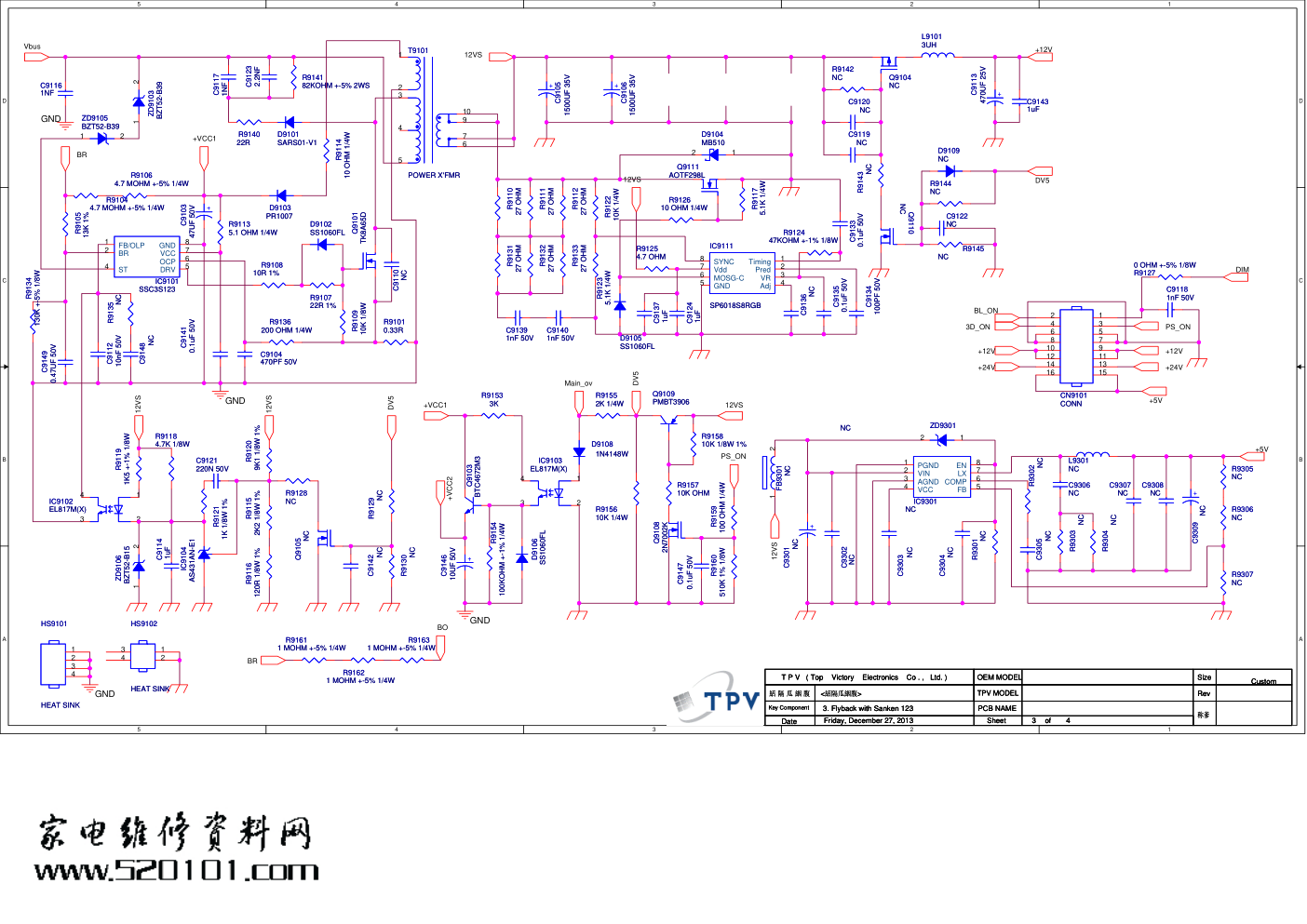Click the Vbus input port flag
The image size is (1307, 924).
coord(36,57)
